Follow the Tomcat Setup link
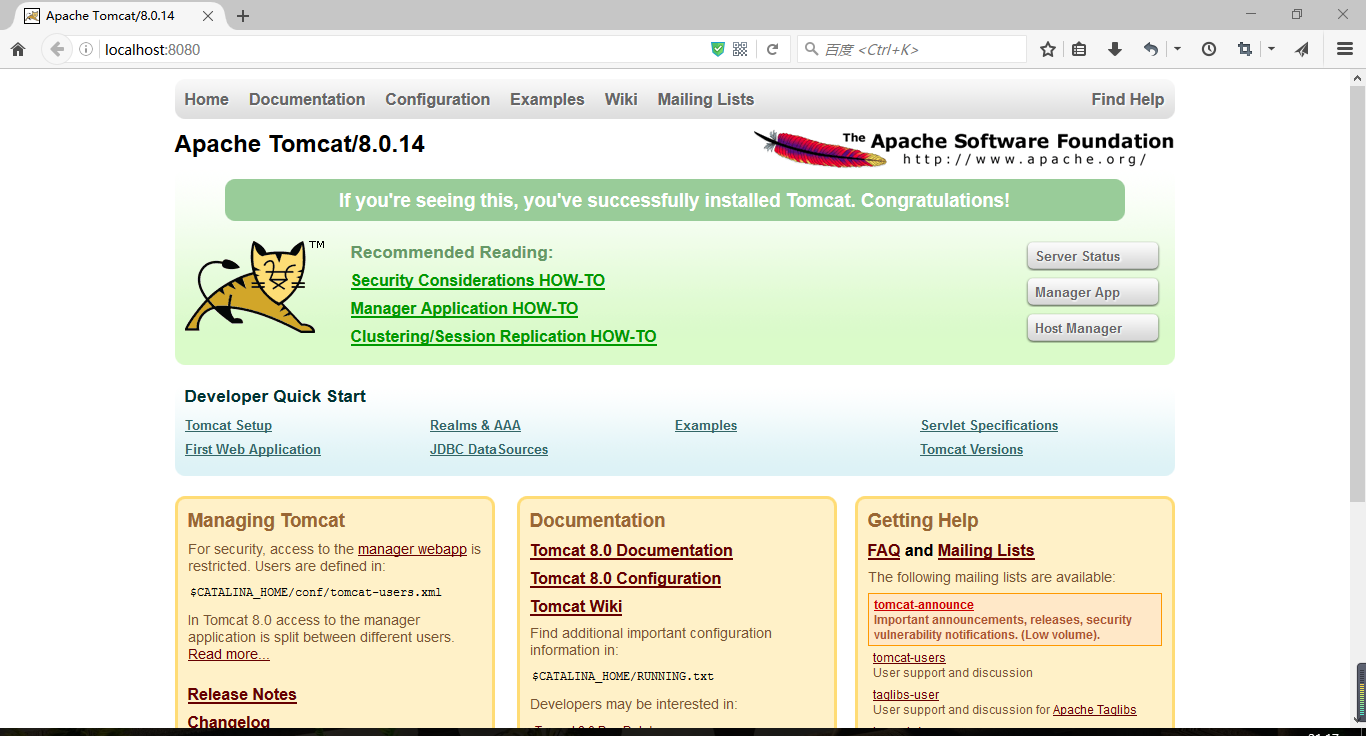 coord(228,425)
